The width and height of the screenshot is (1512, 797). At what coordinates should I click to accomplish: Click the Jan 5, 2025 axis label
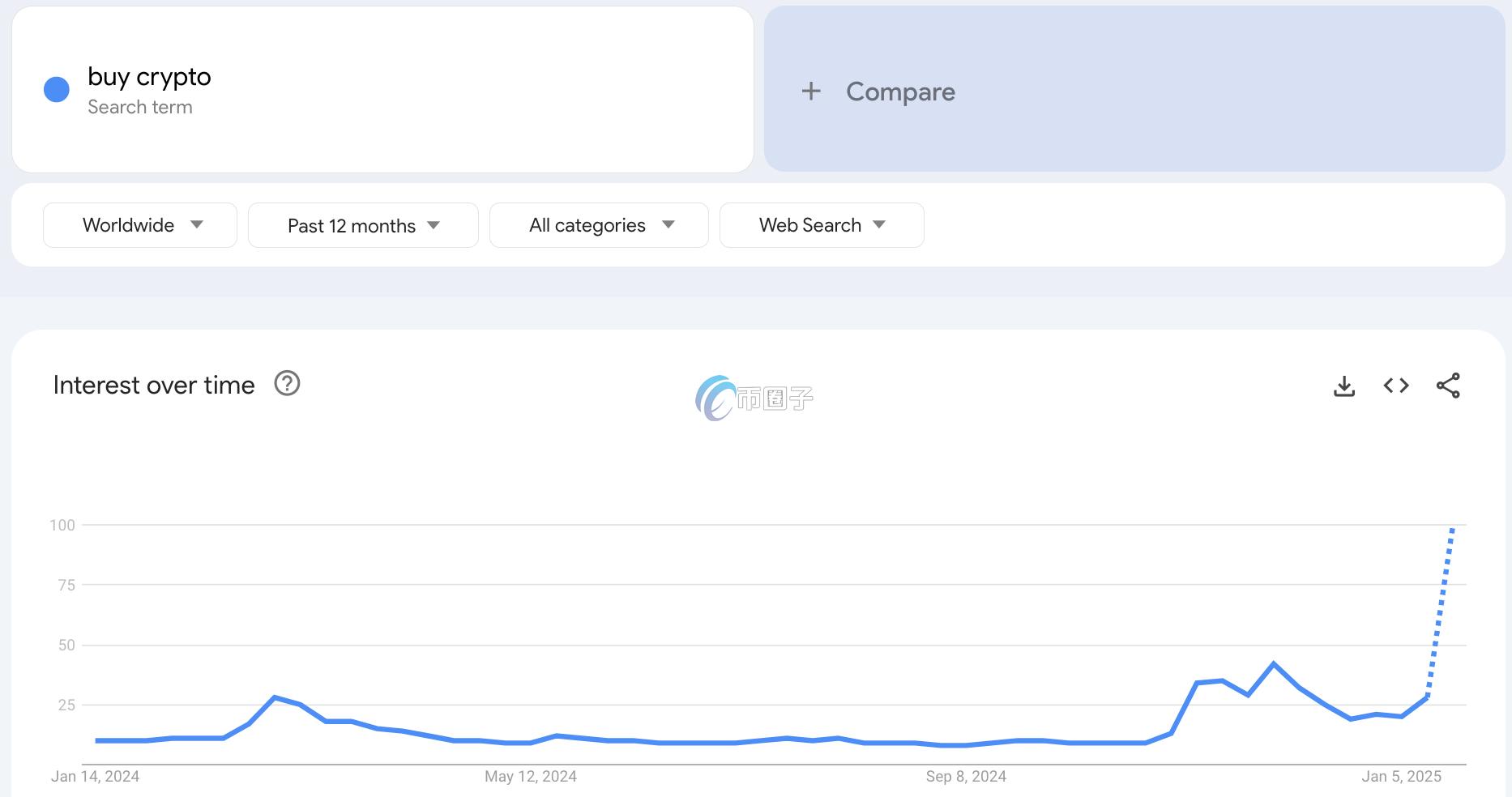(1401, 777)
